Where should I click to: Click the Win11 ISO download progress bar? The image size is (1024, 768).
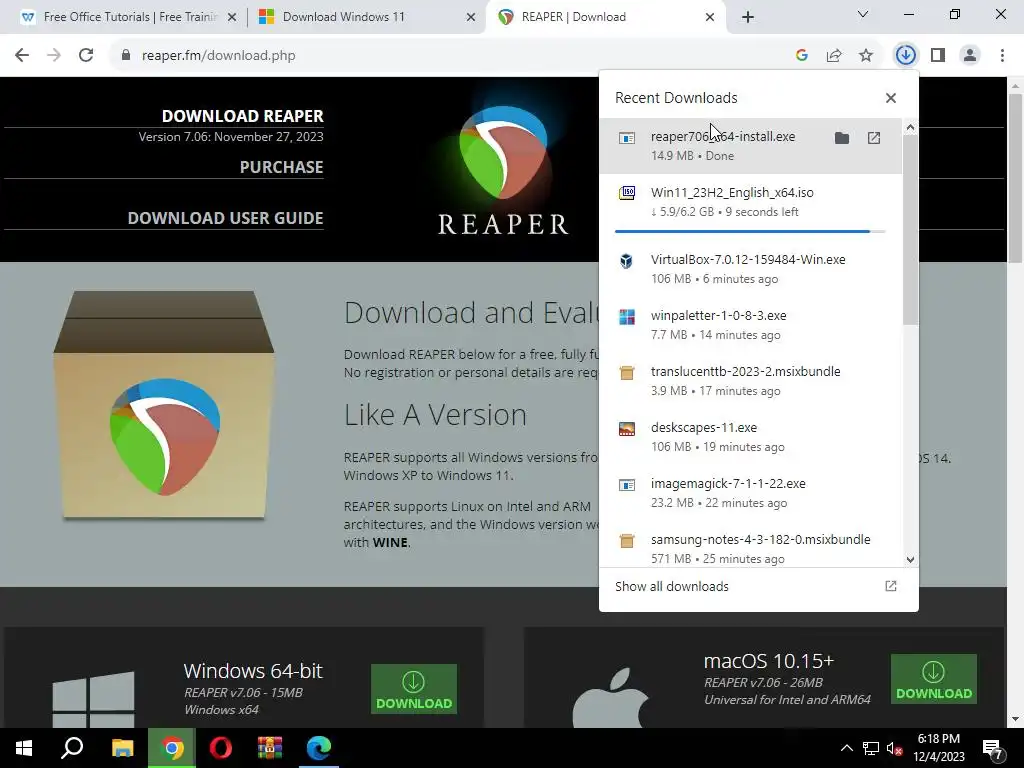[750, 231]
